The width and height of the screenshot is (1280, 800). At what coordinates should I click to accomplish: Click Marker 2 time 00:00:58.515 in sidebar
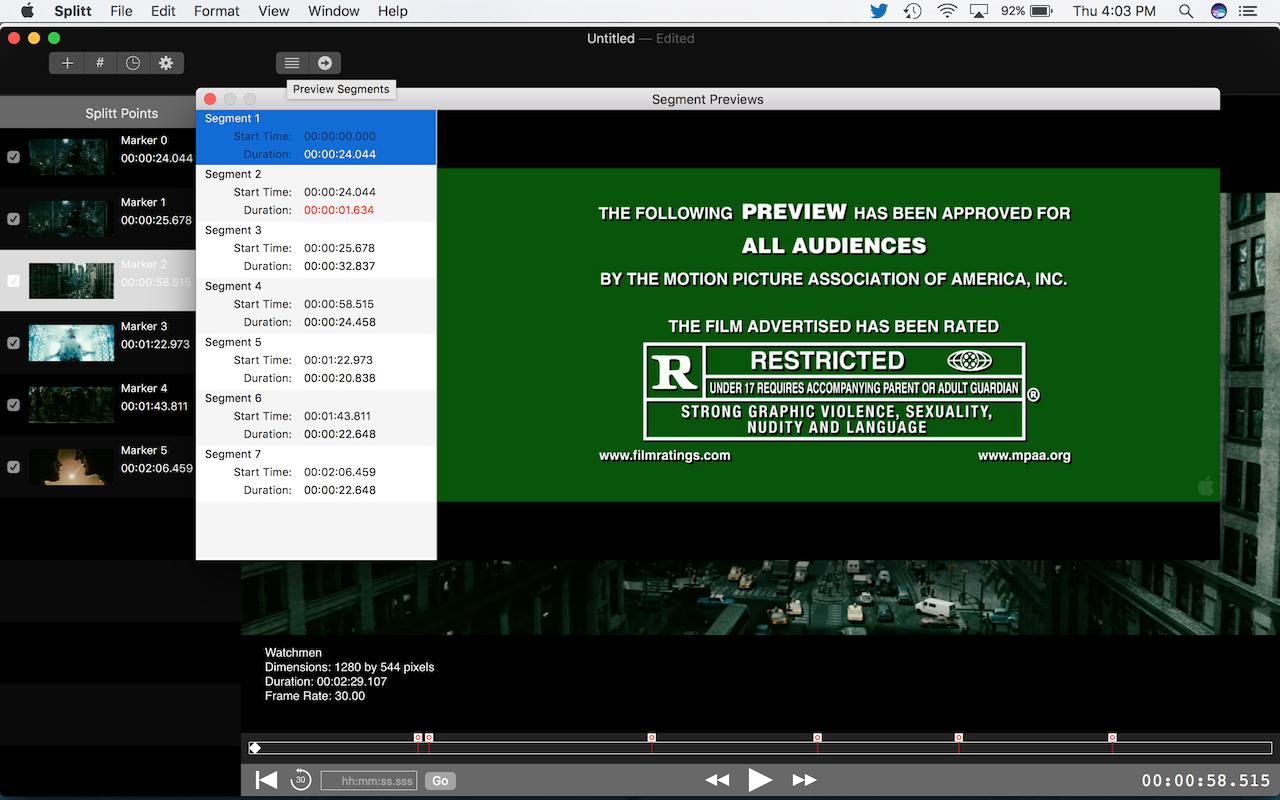point(156,283)
